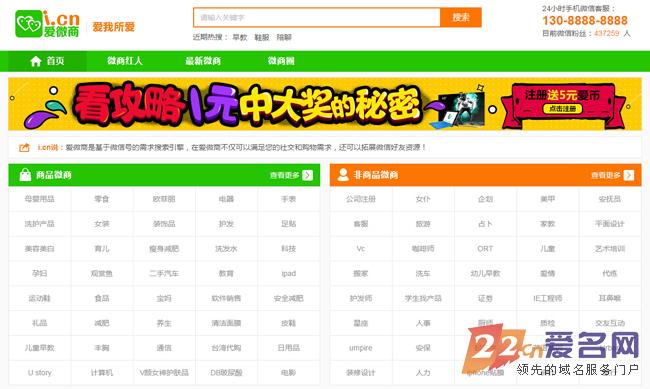Select the 食品 category cell

click(102, 298)
